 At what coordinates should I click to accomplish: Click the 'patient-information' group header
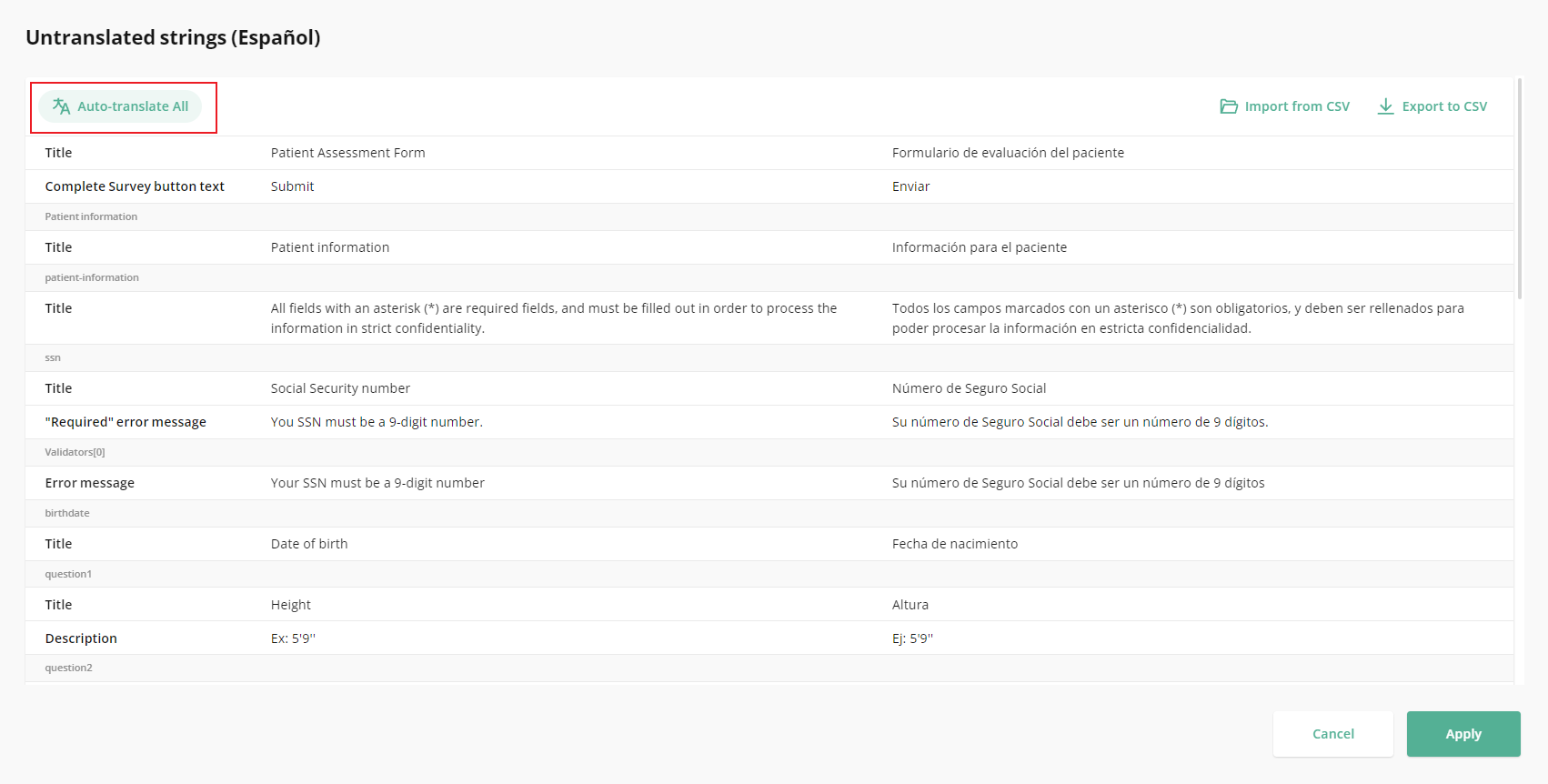(92, 277)
